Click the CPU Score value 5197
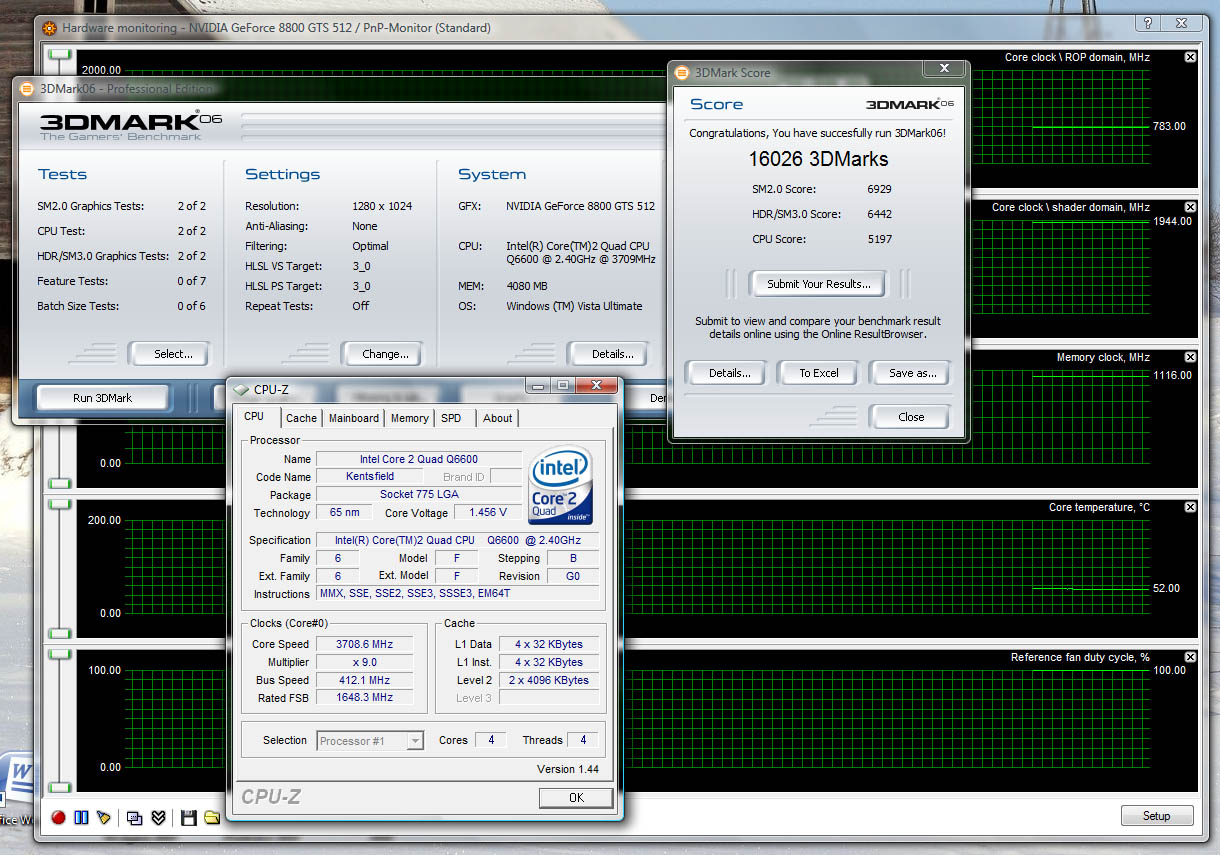The height and width of the screenshot is (855, 1220). pos(879,239)
